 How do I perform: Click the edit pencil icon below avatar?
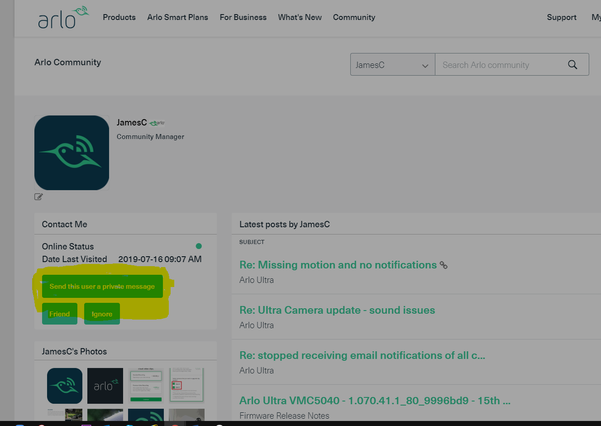[x=39, y=197]
